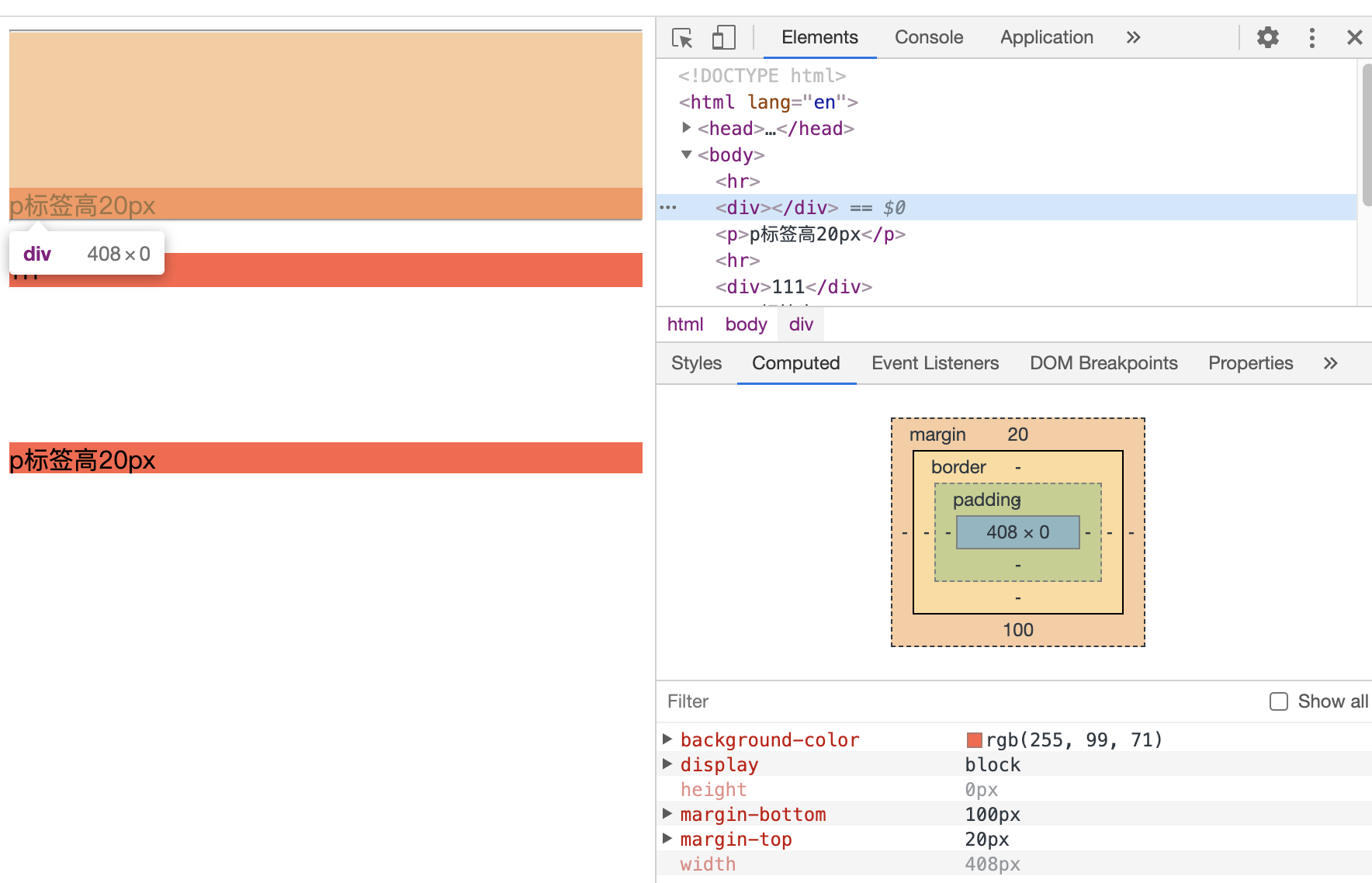Click the background-color swatch

click(x=974, y=740)
